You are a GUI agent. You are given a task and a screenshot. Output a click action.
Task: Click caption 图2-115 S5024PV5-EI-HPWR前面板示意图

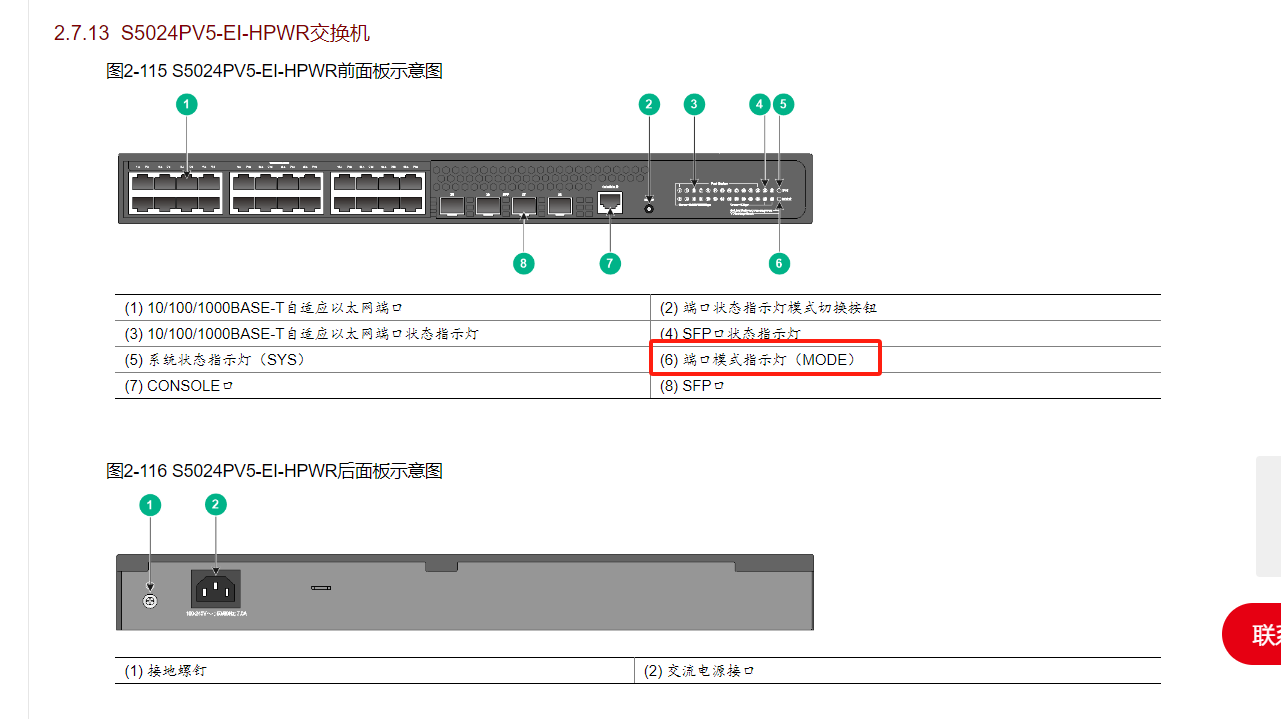click(275, 71)
